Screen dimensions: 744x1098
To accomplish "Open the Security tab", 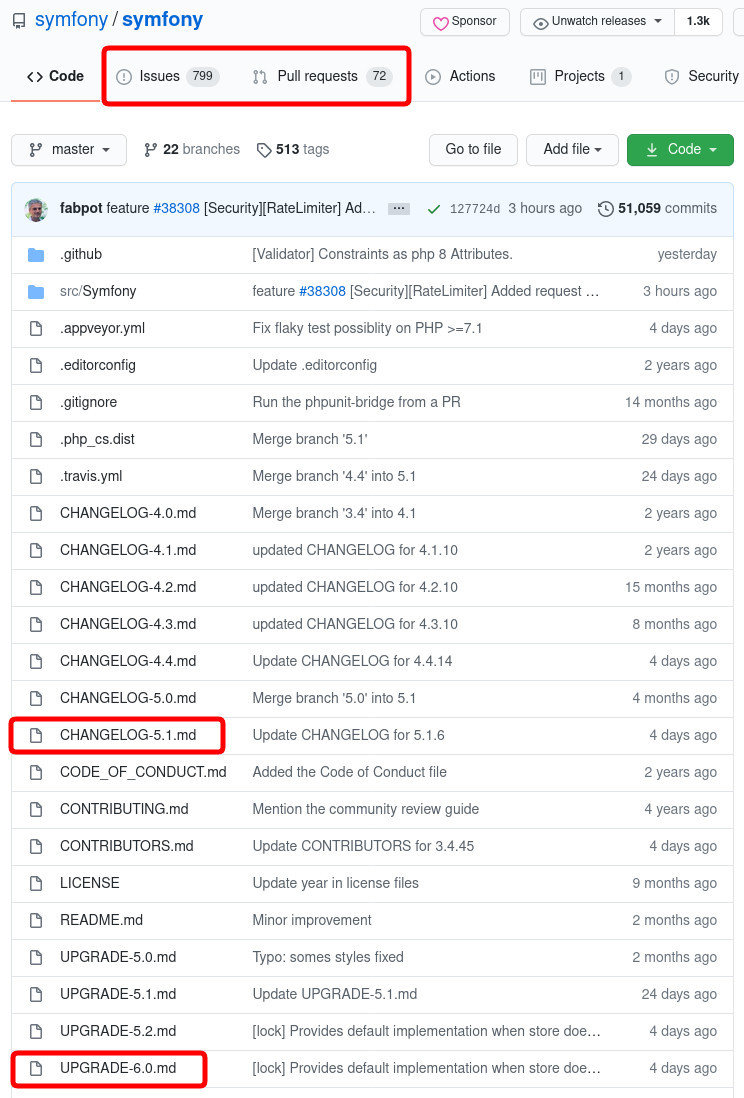I will tap(701, 76).
